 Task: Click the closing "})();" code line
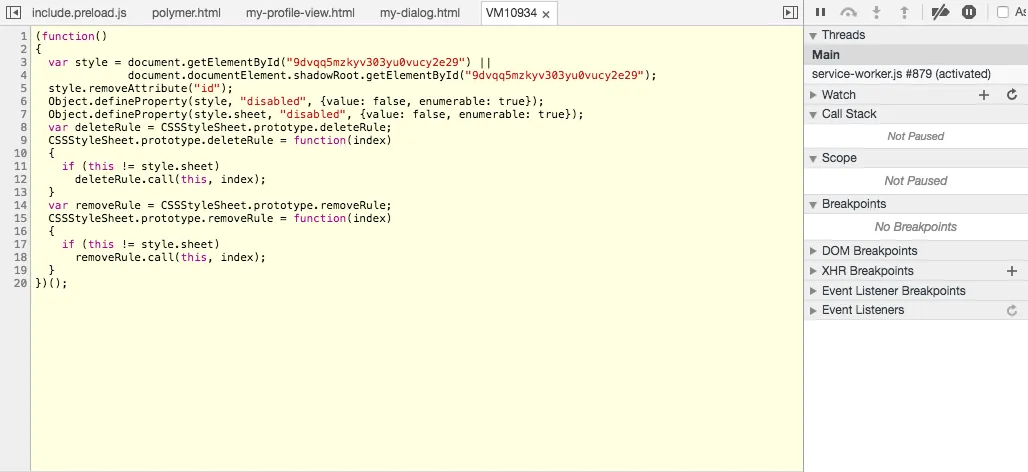pyautogui.click(x=51, y=283)
